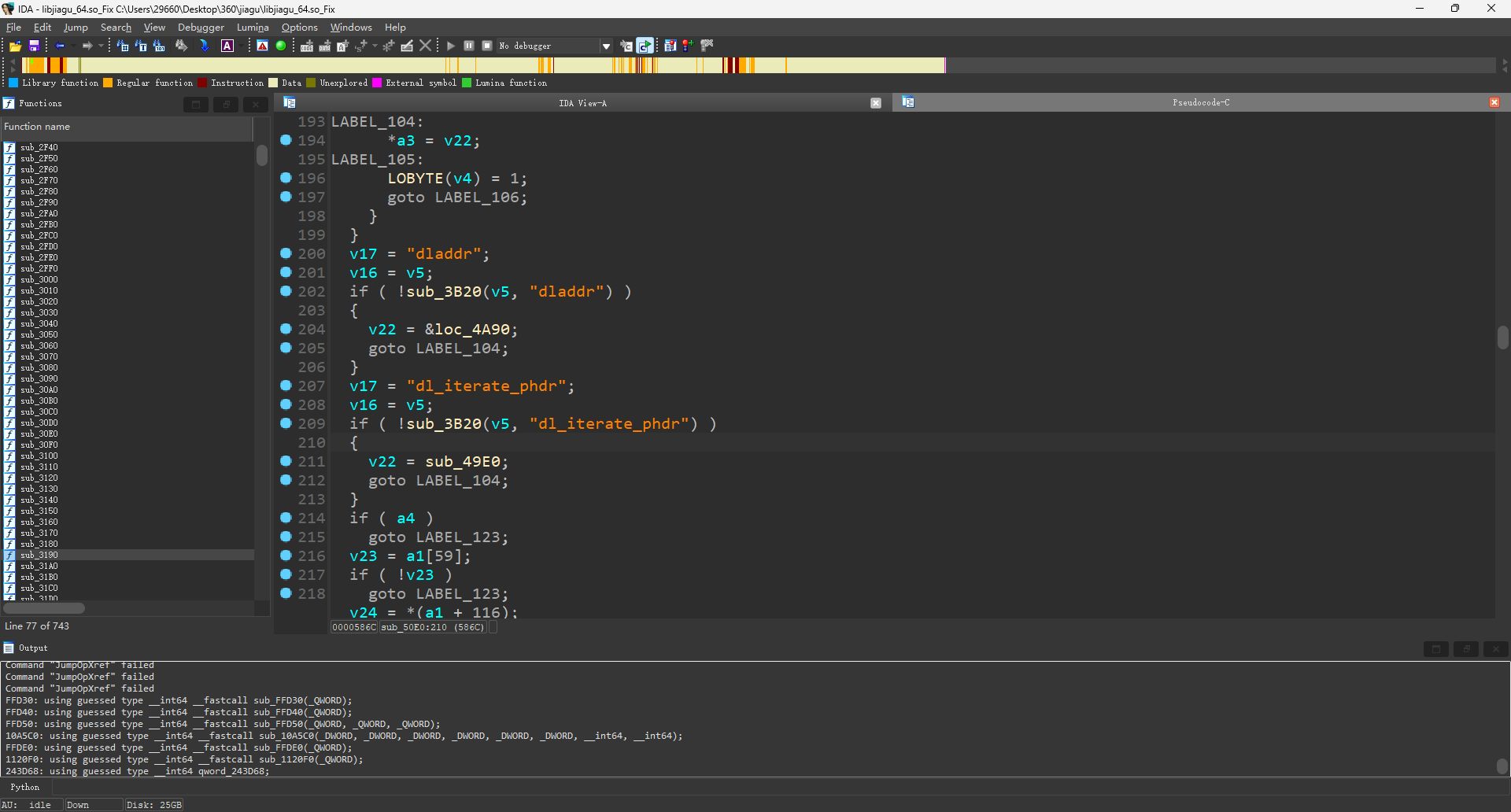This screenshot has width=1511, height=812.
Task: Toggle breakpoint dot on line 211
Action: [286, 461]
